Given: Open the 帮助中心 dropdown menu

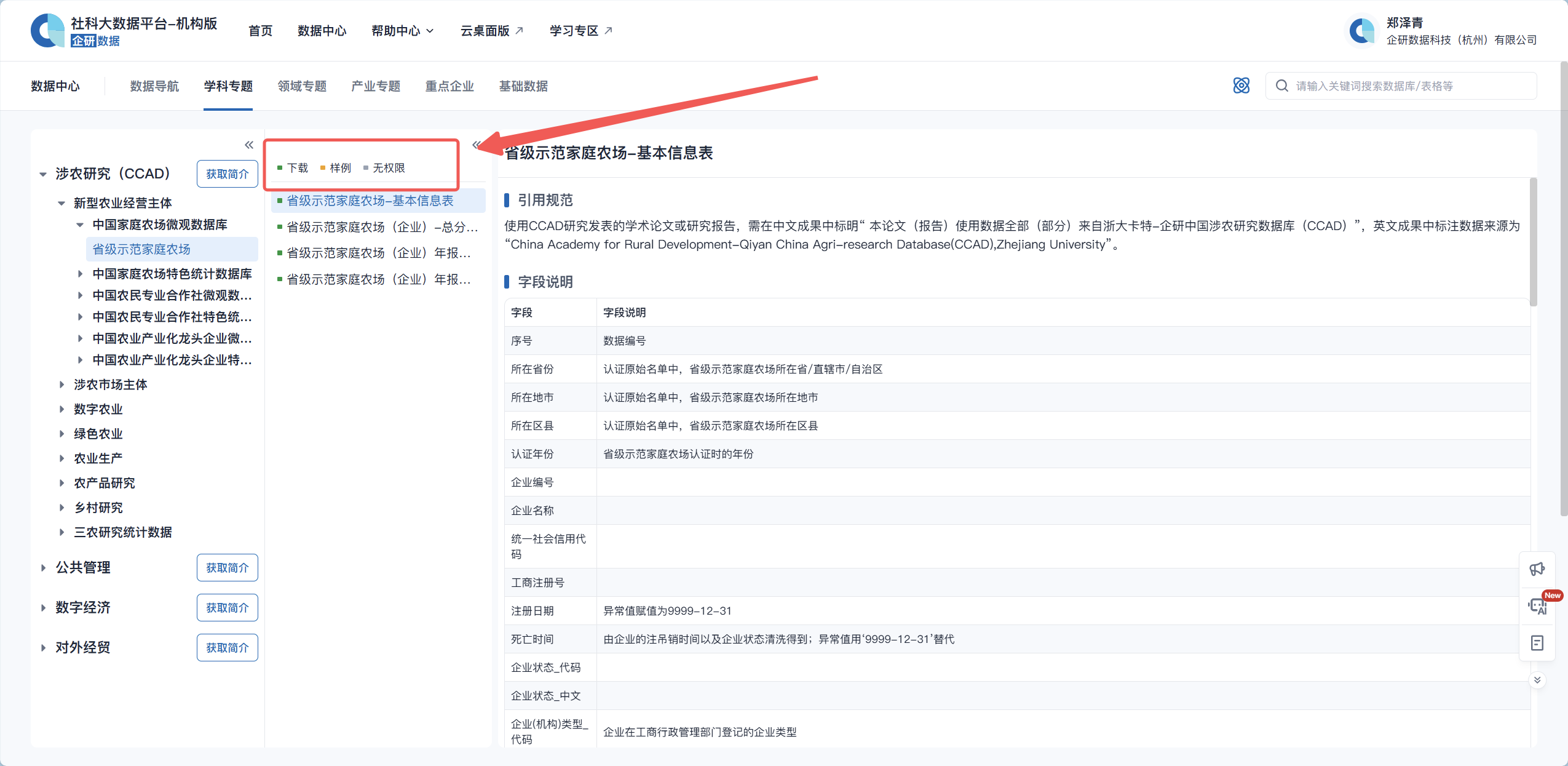Looking at the screenshot, I should click(x=402, y=31).
